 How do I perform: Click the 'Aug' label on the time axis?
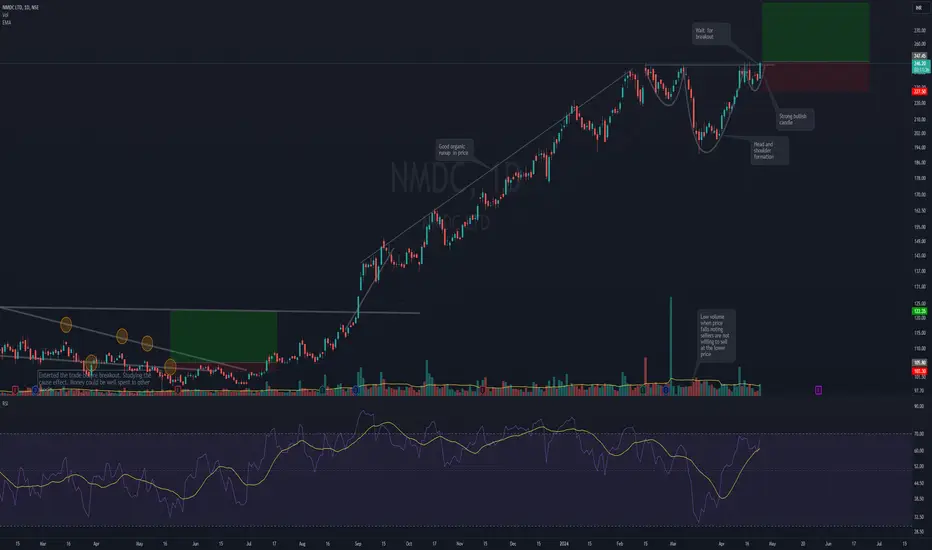point(302,543)
